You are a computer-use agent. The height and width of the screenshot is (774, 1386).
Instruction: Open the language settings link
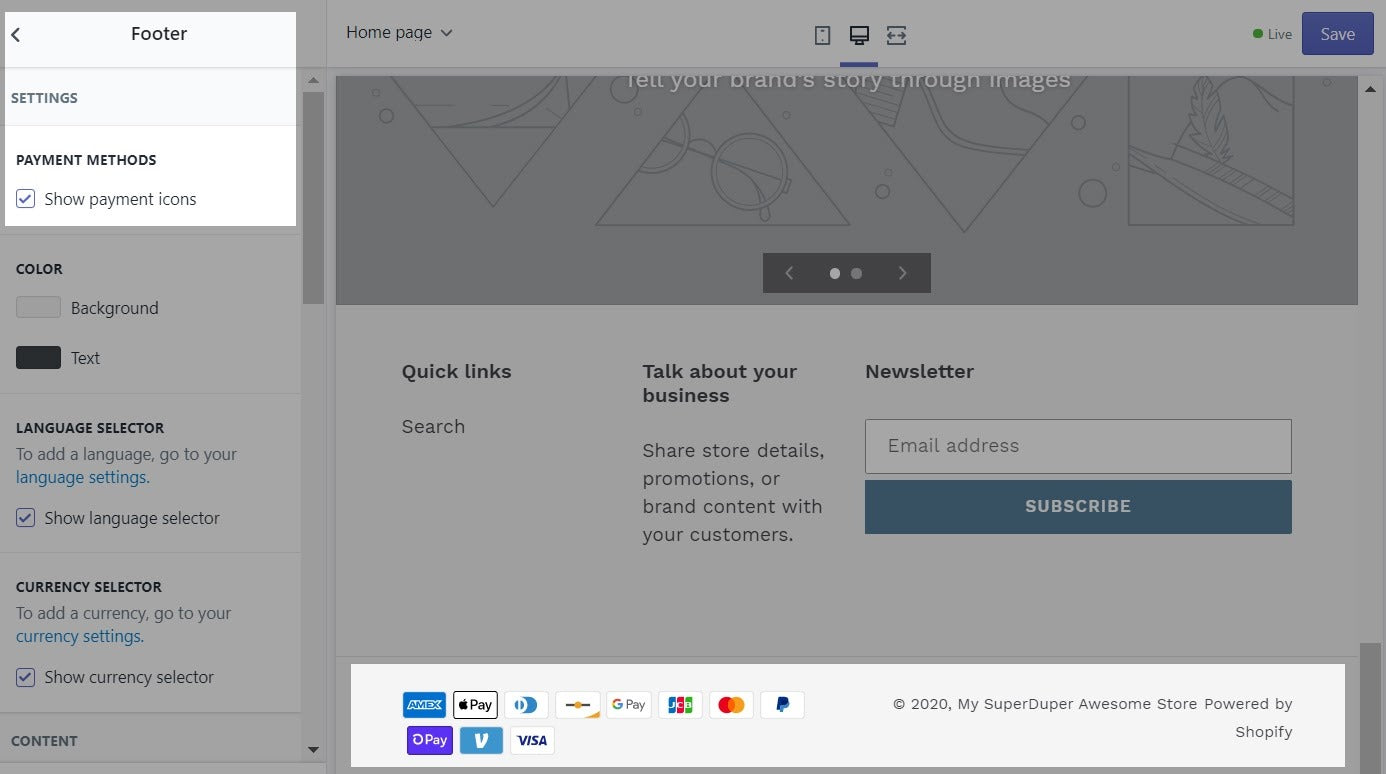coord(83,478)
